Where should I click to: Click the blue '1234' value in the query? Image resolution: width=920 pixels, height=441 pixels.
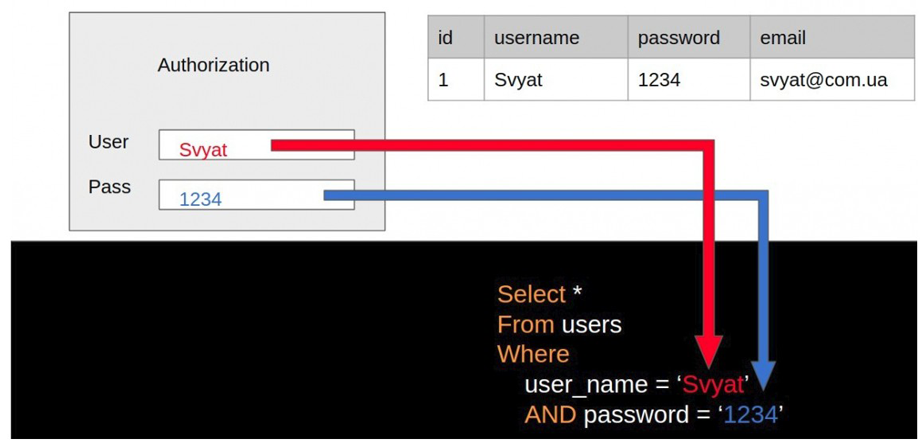click(x=750, y=413)
